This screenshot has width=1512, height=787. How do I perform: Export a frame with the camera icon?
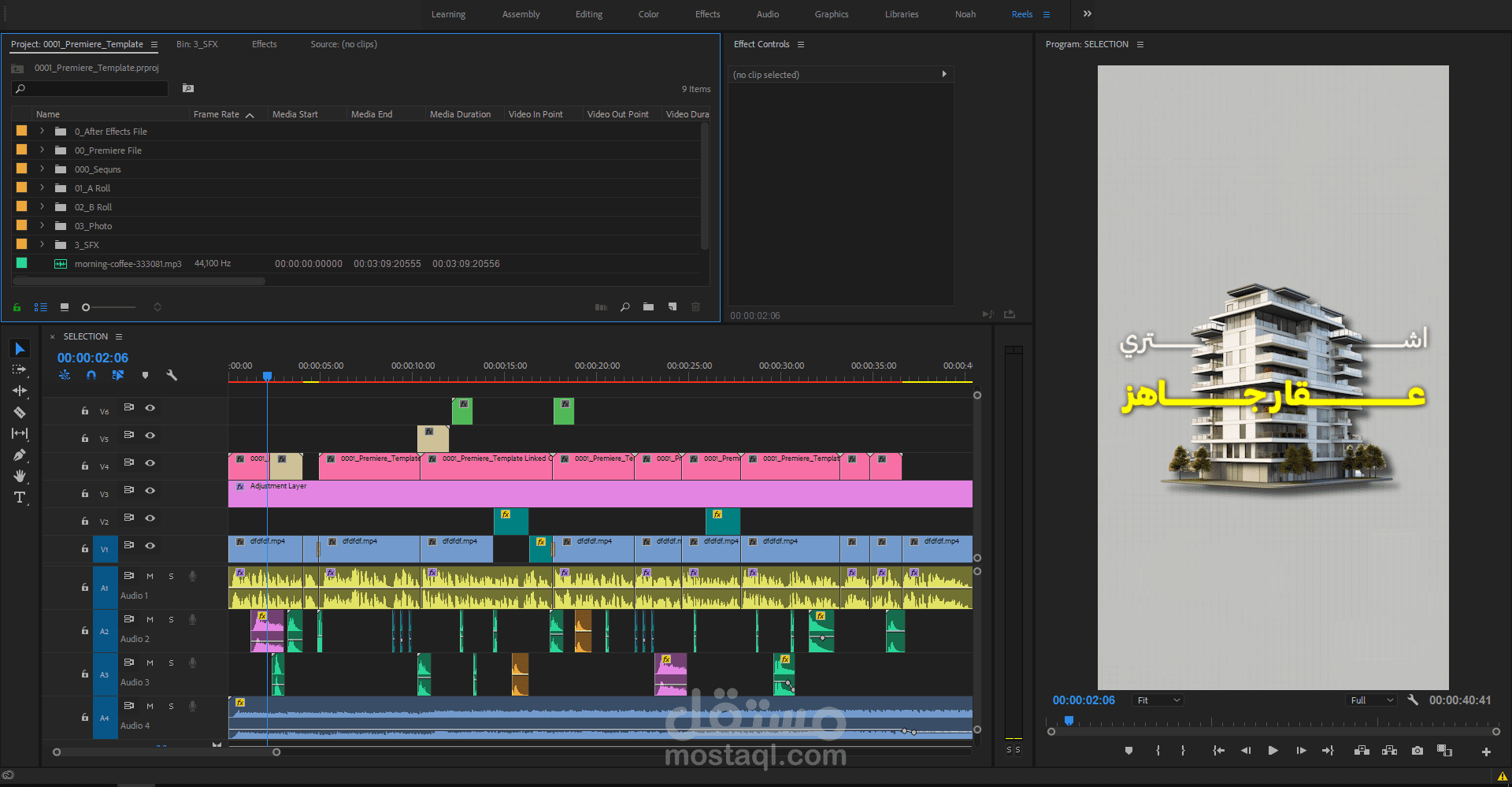tap(1417, 751)
